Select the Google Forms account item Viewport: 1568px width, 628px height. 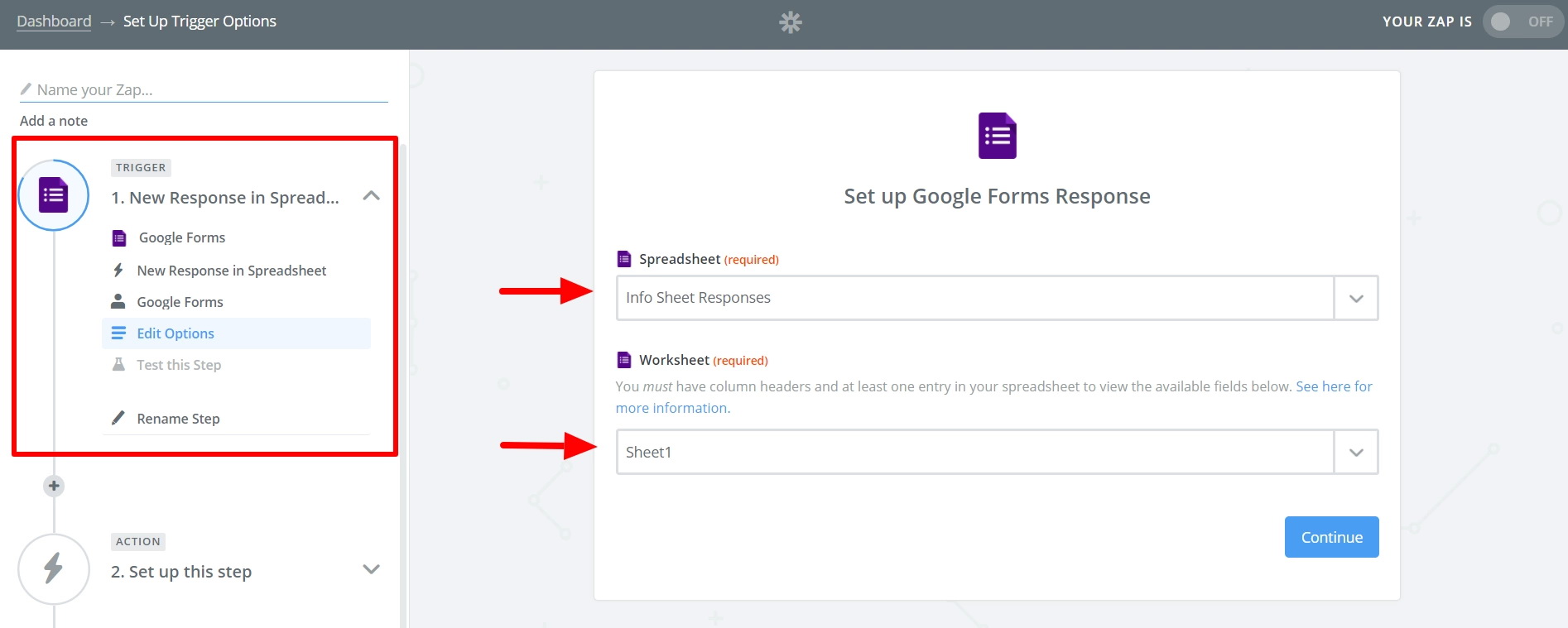pyautogui.click(x=180, y=302)
